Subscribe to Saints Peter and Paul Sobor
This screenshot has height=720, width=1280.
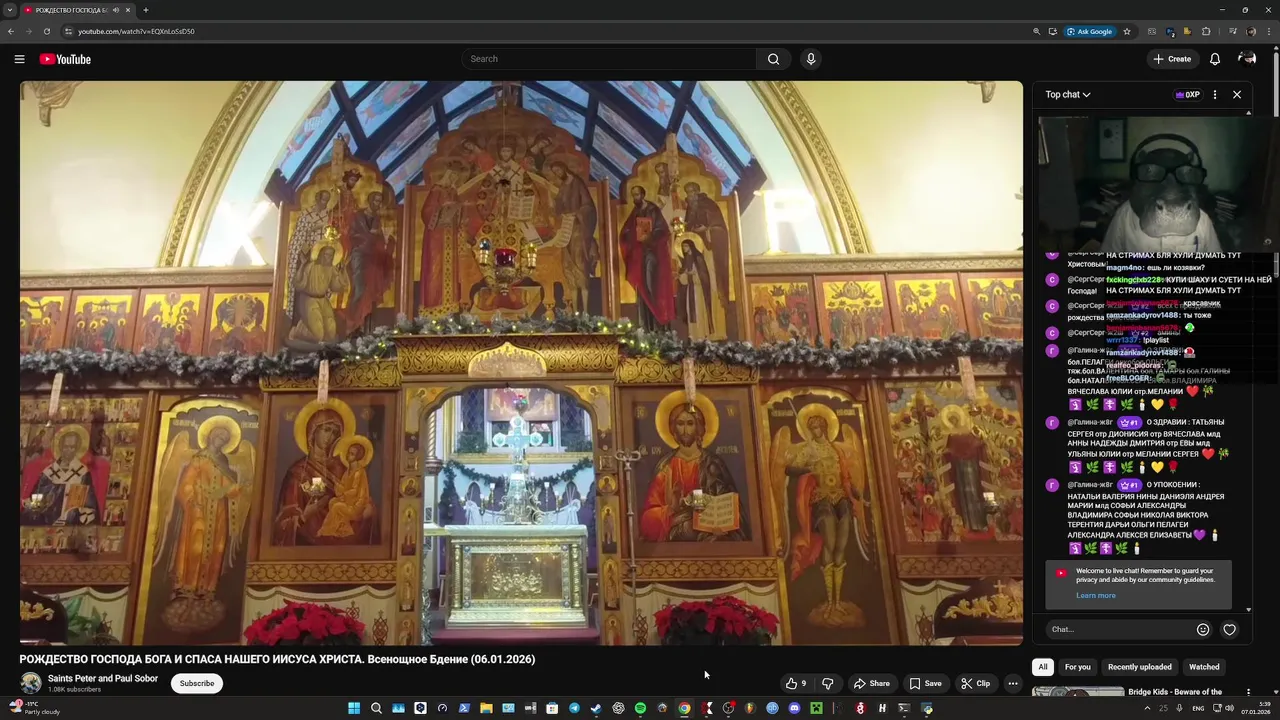pos(197,684)
